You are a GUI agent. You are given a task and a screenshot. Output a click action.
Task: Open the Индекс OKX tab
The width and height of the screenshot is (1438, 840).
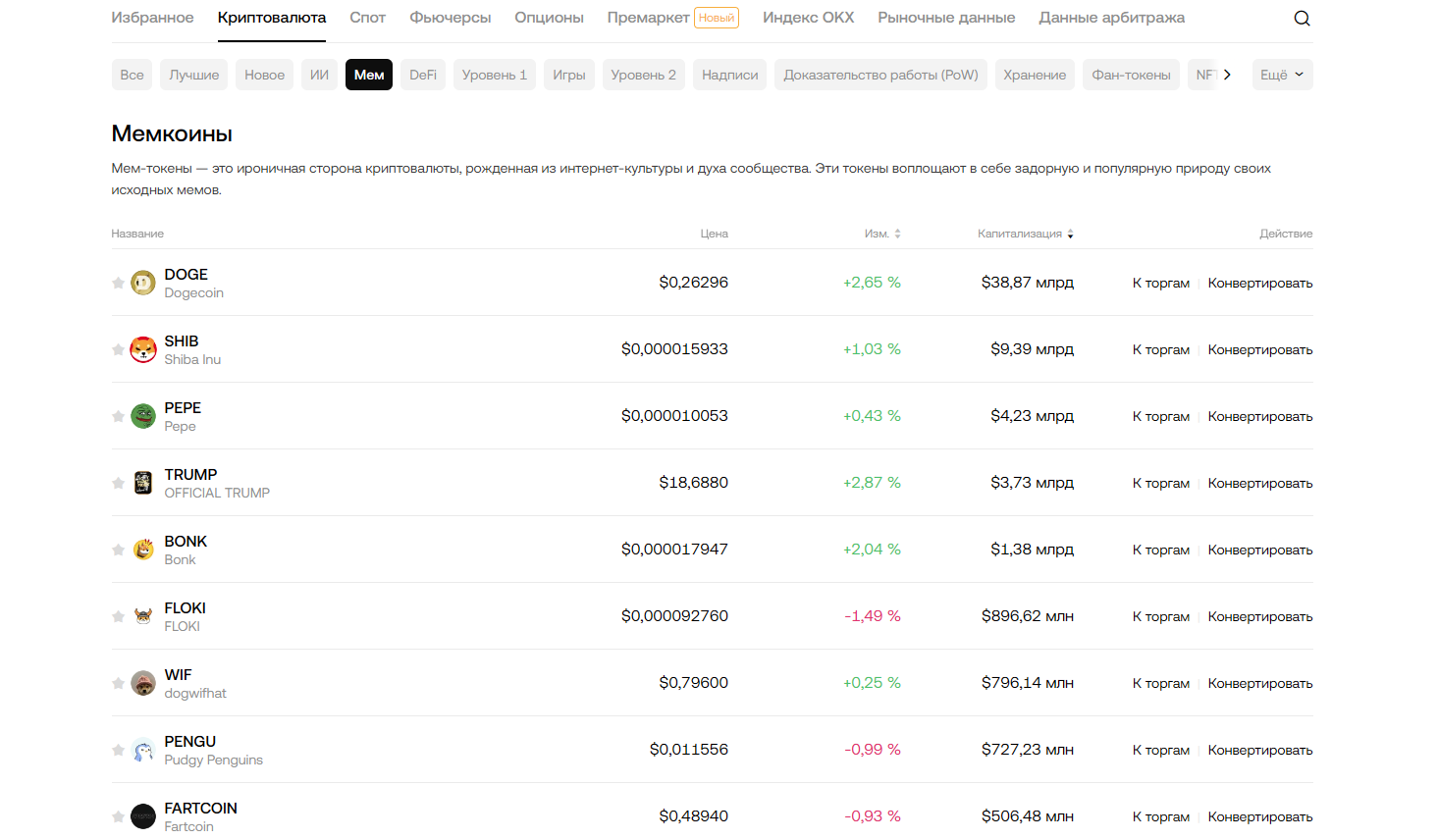click(x=808, y=18)
